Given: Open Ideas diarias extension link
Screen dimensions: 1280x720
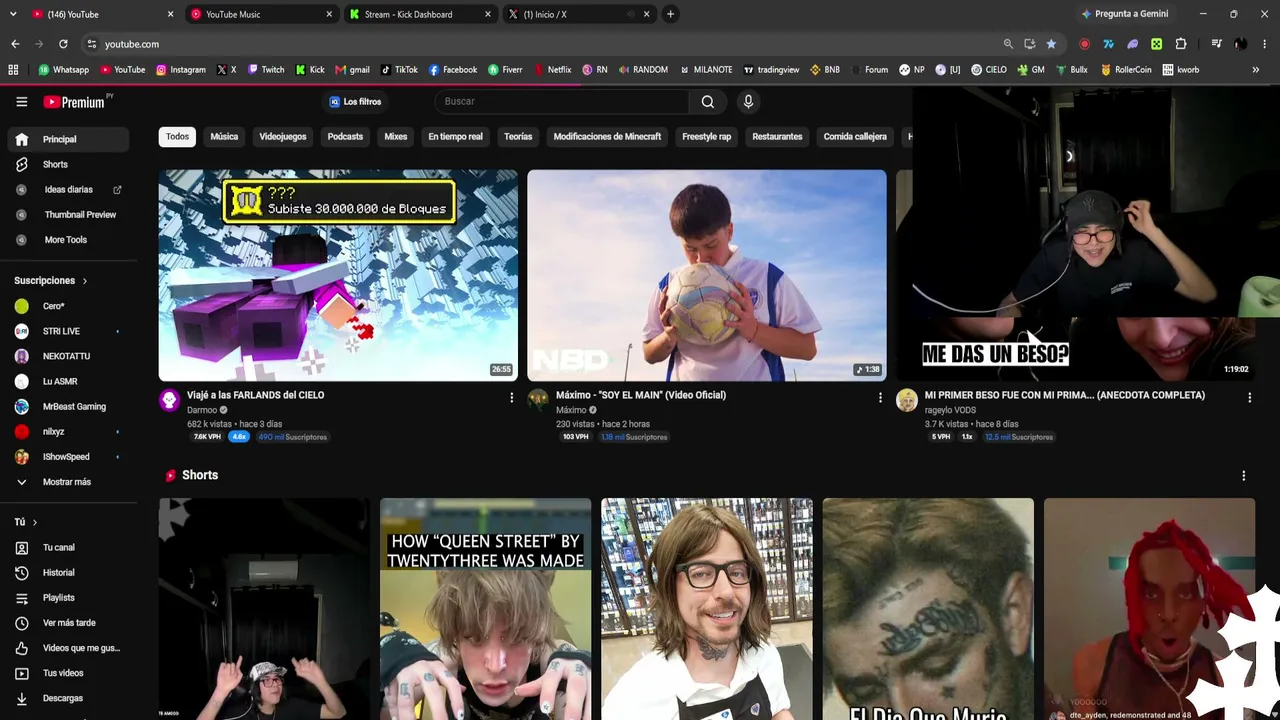Looking at the screenshot, I should point(67,189).
